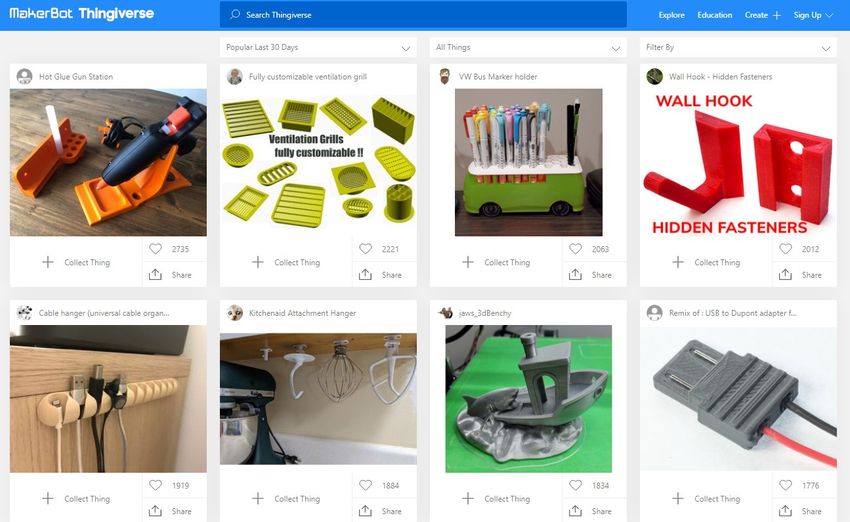This screenshot has width=850, height=522.
Task: Like the jaws_3dBenchy heart icon
Action: coord(575,485)
